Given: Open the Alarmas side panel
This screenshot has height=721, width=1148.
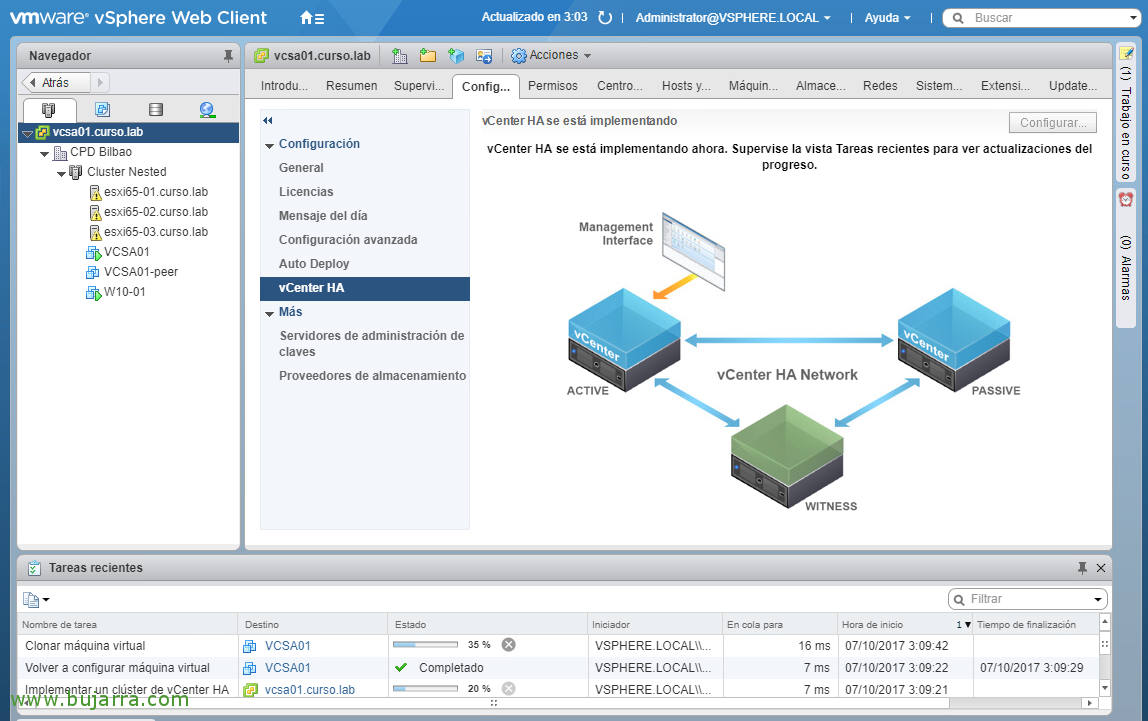Looking at the screenshot, I should pyautogui.click(x=1126, y=258).
